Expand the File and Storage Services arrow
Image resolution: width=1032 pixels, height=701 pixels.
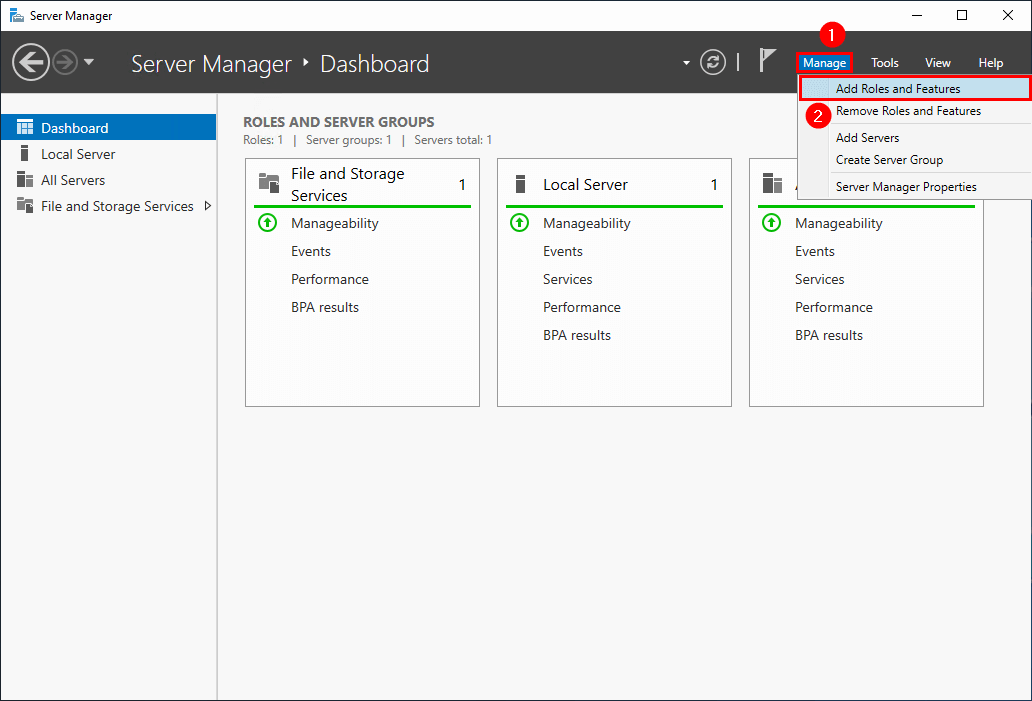[208, 206]
